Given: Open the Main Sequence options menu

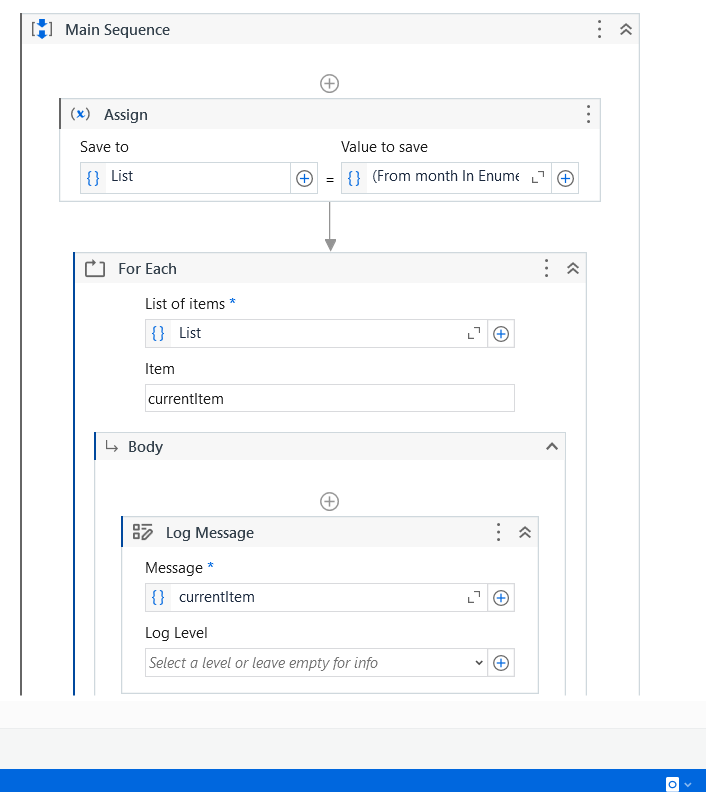Looking at the screenshot, I should pos(599,29).
